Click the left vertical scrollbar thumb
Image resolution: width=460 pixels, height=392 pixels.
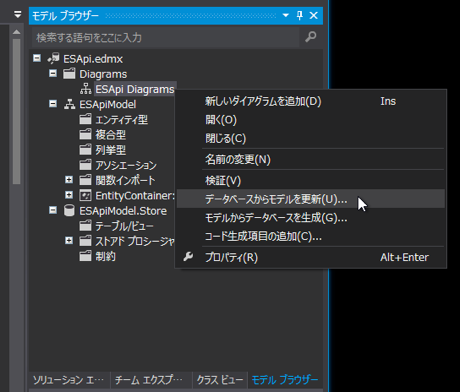(x=17, y=111)
